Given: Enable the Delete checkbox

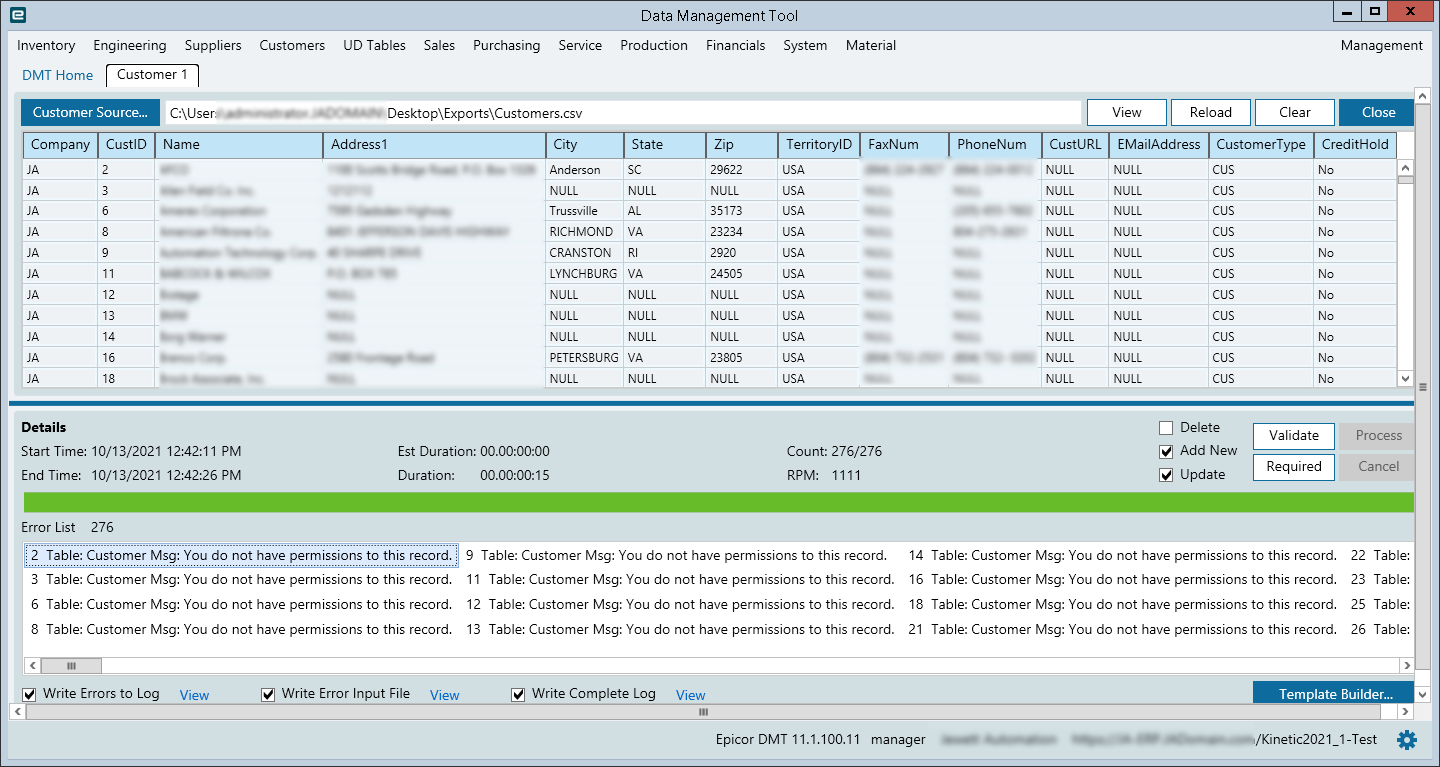Looking at the screenshot, I should [x=1166, y=428].
